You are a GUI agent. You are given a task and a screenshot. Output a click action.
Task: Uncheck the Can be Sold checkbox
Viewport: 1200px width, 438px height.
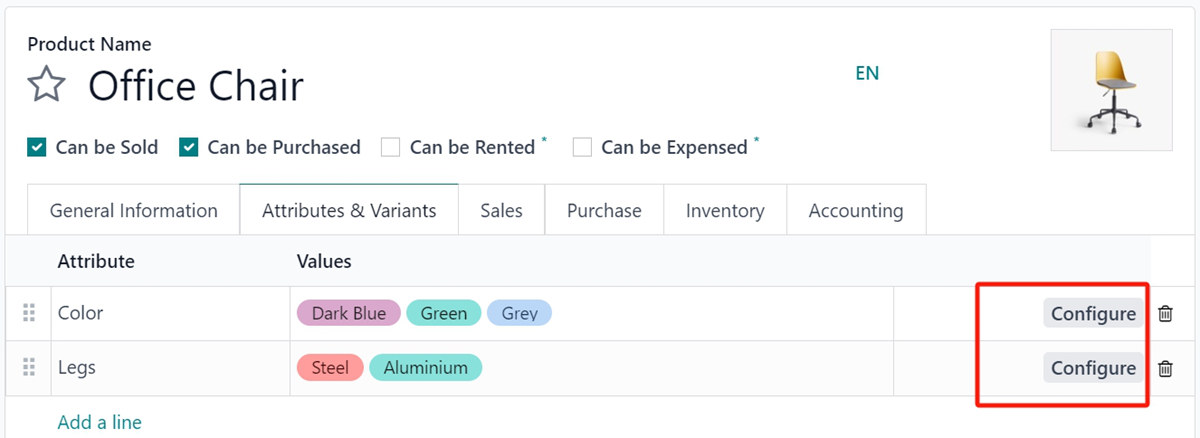37,148
